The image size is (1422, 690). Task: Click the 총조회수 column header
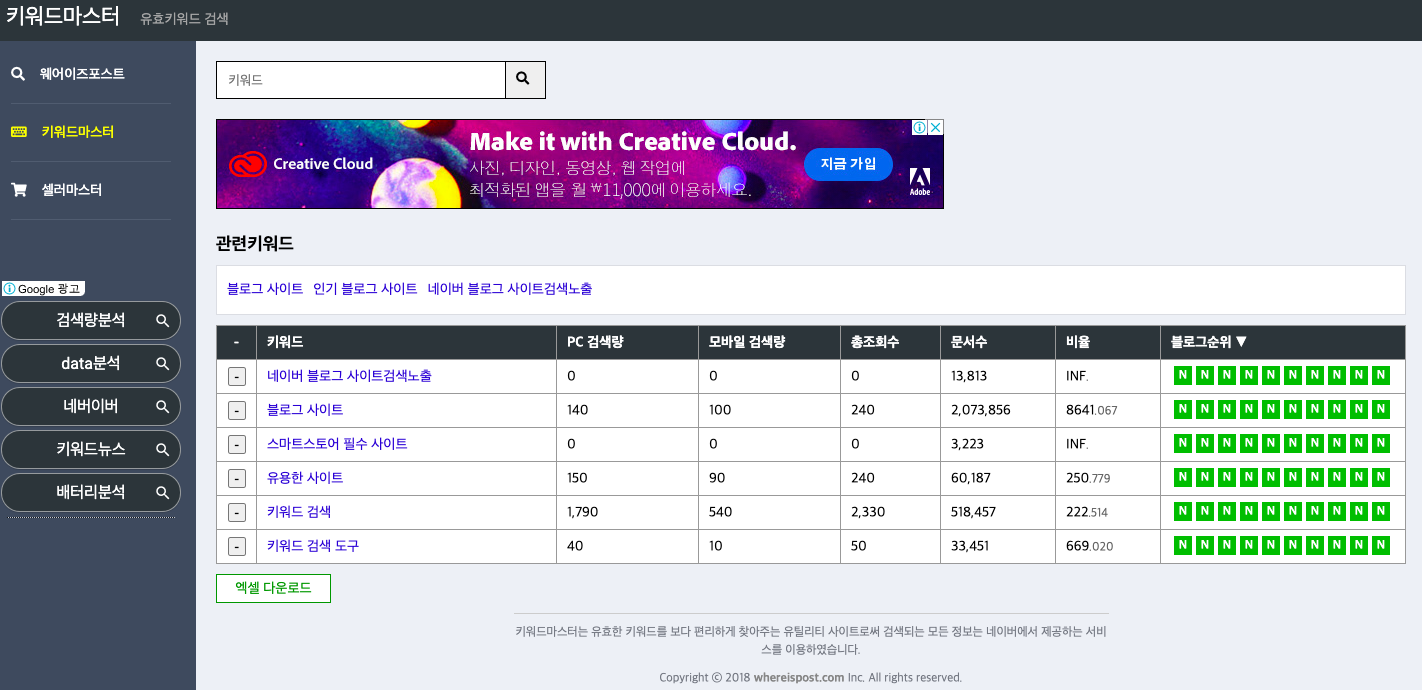(890, 342)
